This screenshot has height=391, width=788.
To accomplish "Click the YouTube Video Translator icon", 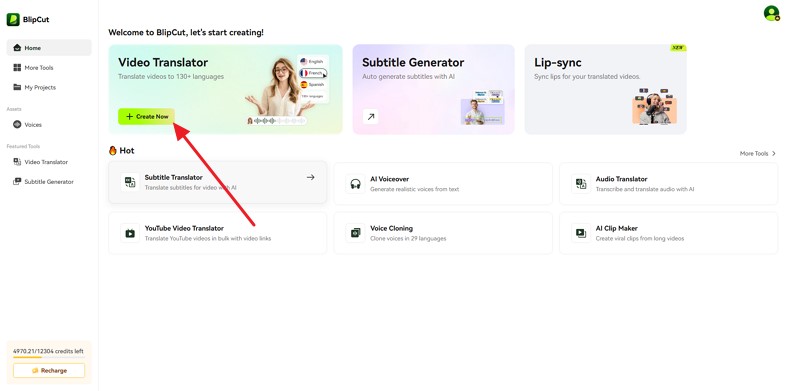I will (x=130, y=233).
